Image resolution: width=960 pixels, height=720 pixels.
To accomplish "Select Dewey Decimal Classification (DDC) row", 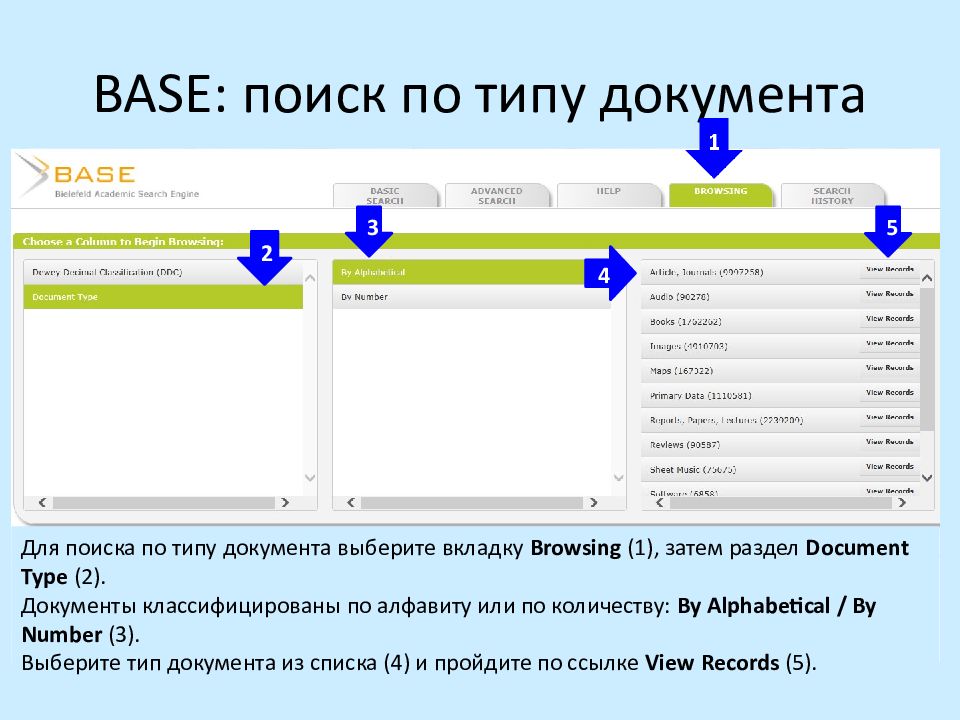I will point(163,272).
